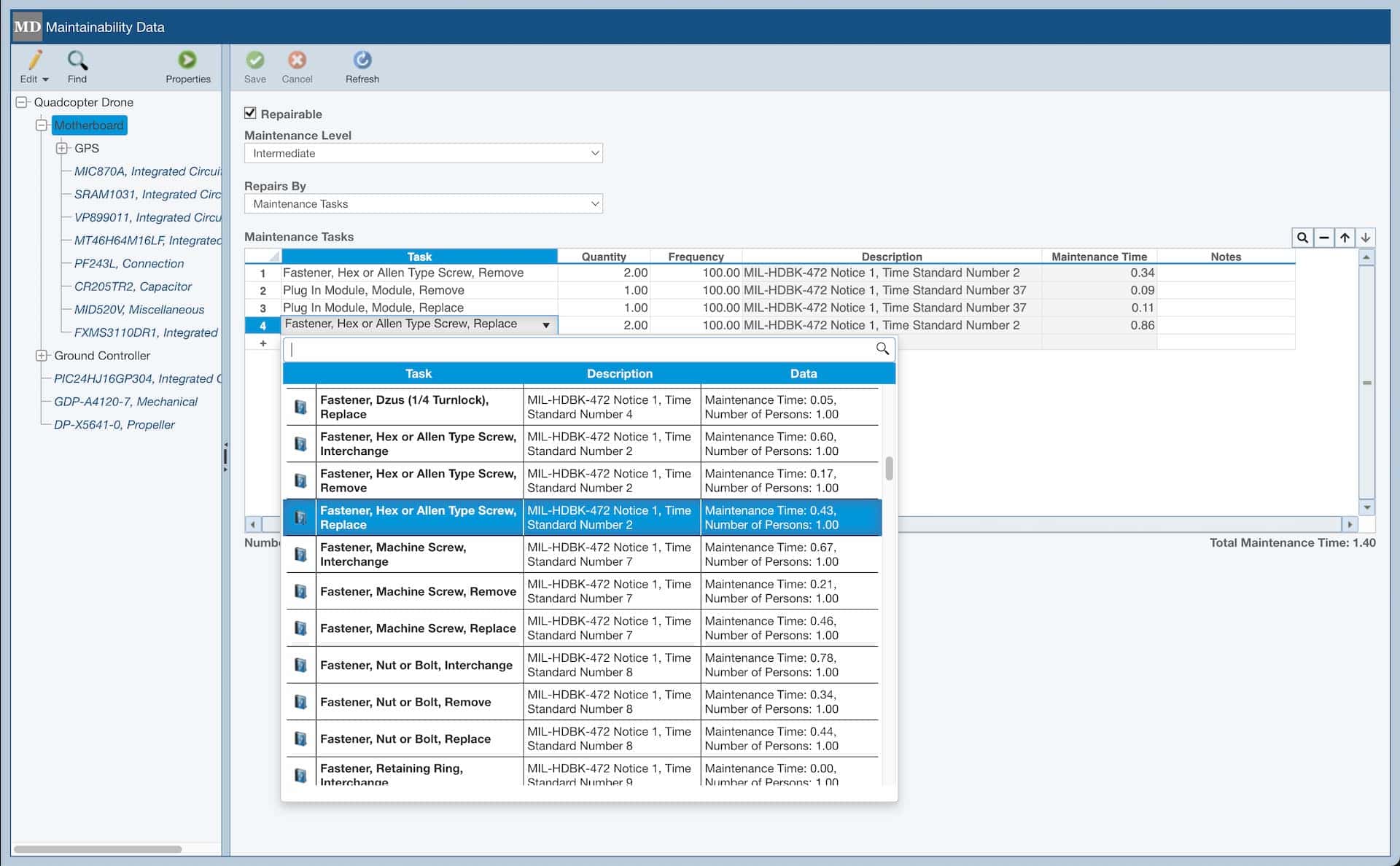Click the delete-row minus icon above the table
1400x866 pixels.
pos(1323,237)
